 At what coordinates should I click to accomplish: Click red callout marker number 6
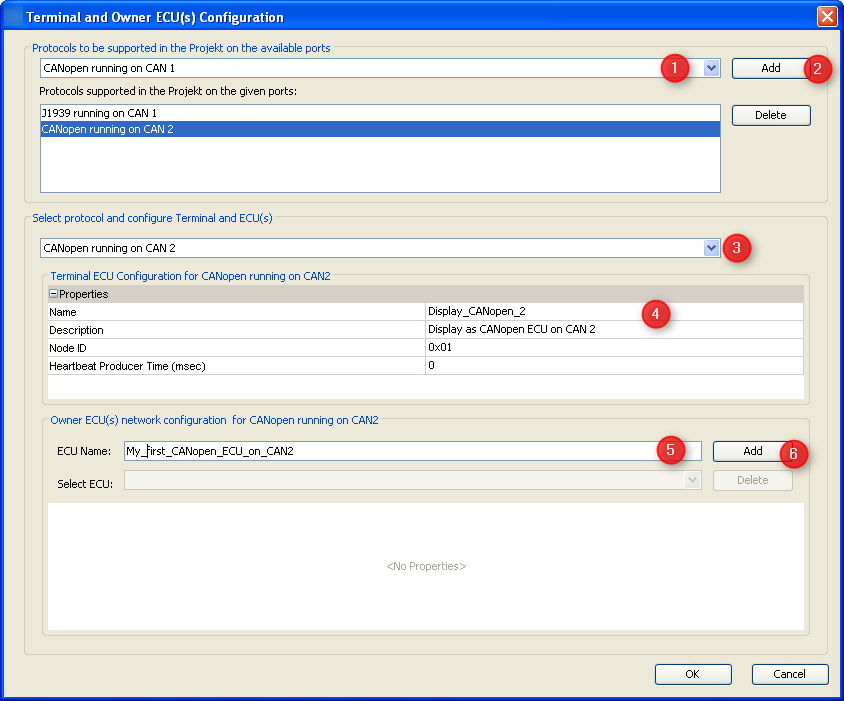click(794, 454)
